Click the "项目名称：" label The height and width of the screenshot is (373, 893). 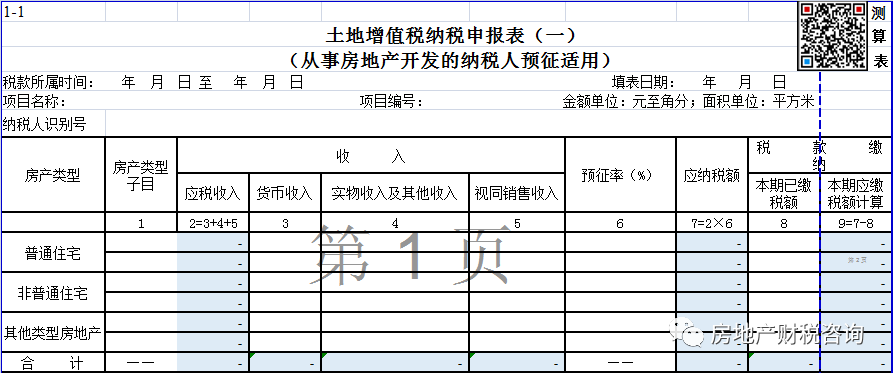[x=35, y=102]
